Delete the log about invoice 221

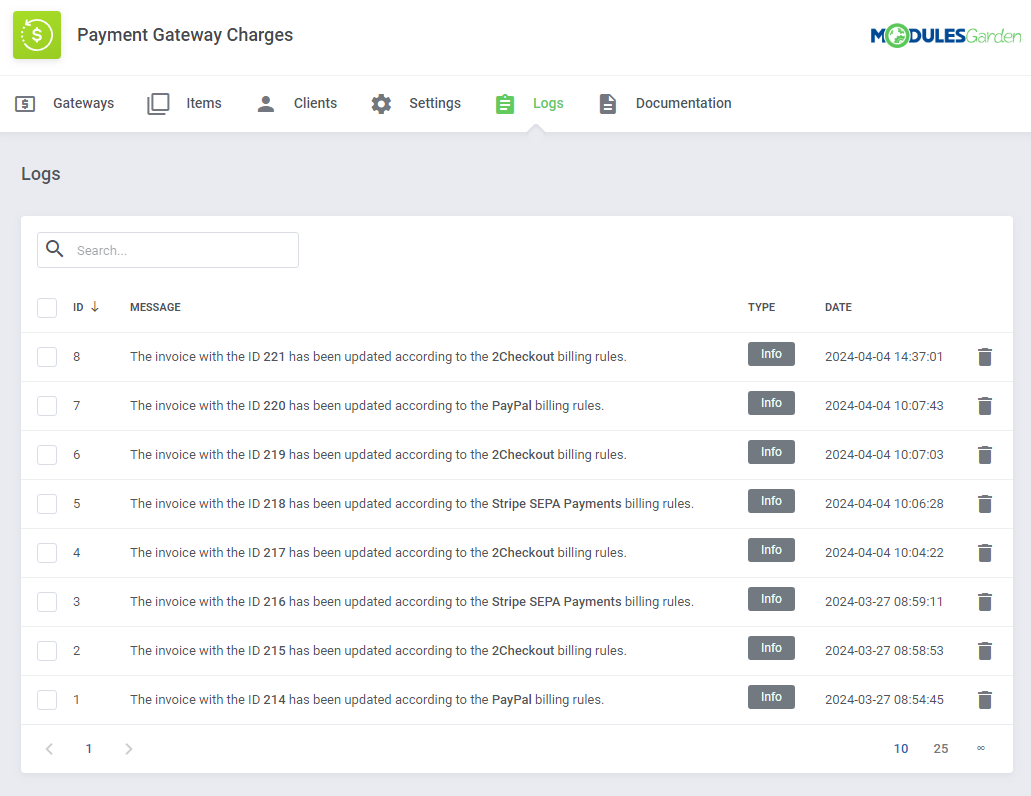pos(985,357)
